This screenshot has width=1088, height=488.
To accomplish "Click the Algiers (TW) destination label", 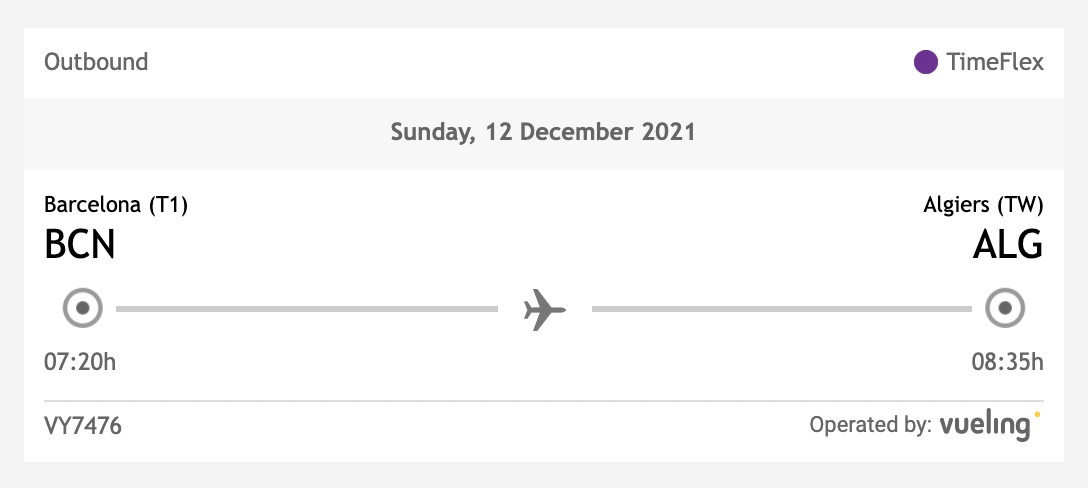I will point(983,205).
